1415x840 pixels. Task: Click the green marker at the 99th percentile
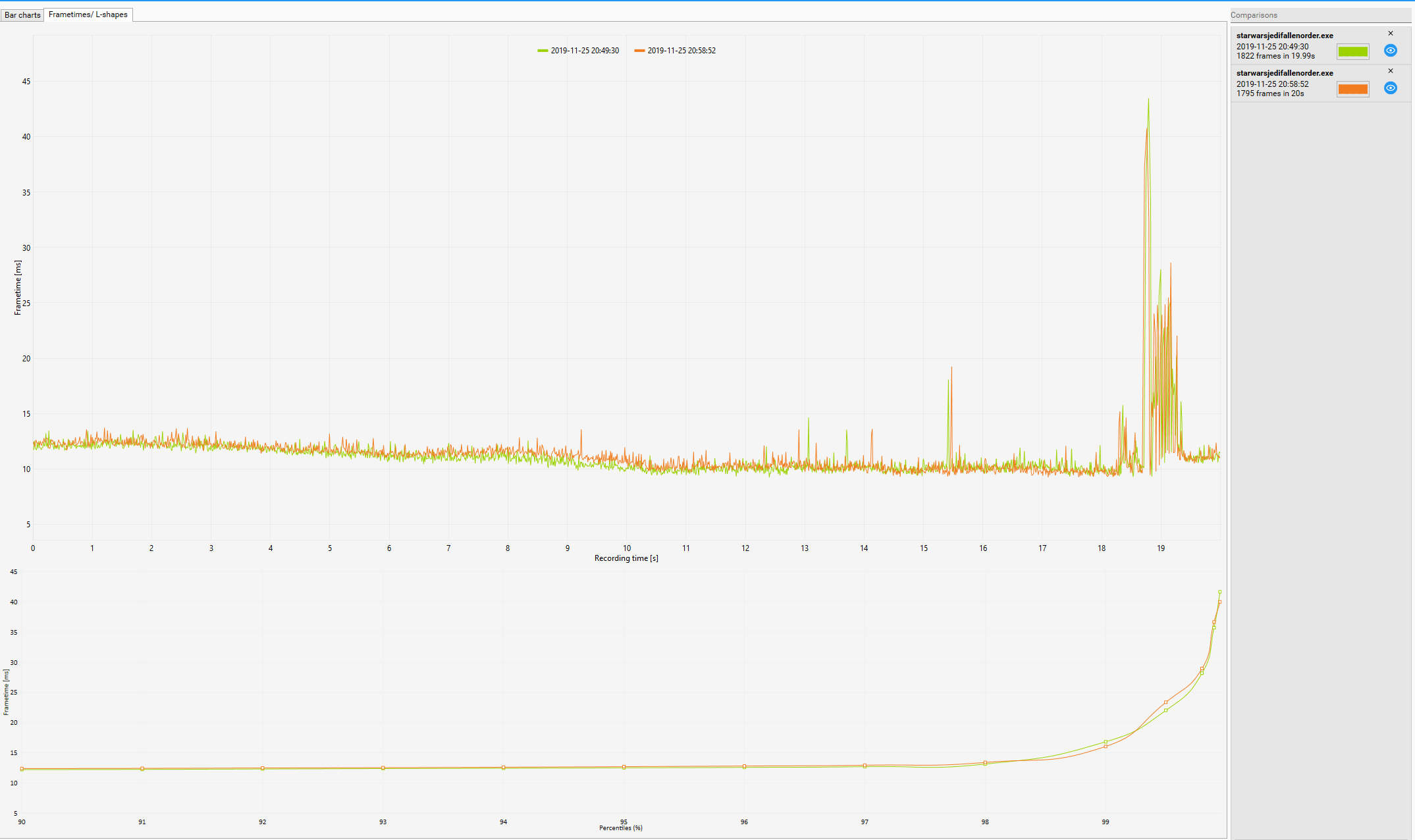pyautogui.click(x=1106, y=742)
